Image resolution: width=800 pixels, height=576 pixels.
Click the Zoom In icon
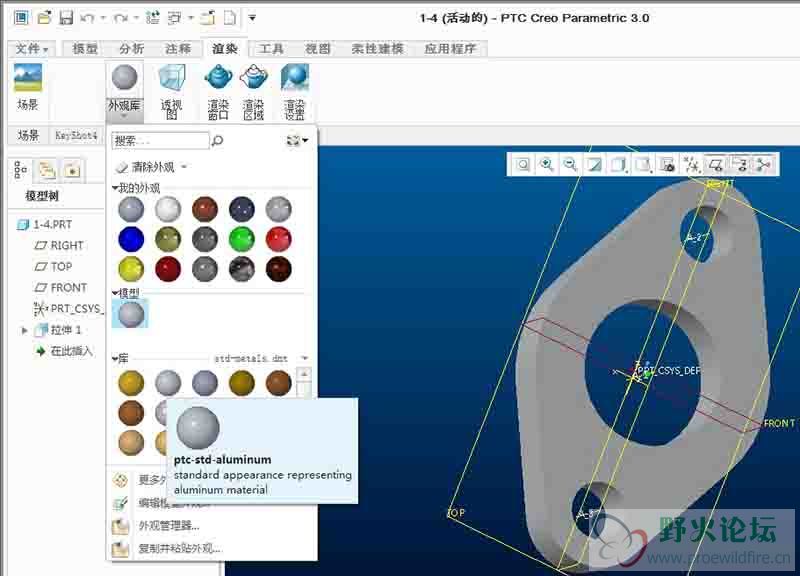pyautogui.click(x=546, y=164)
